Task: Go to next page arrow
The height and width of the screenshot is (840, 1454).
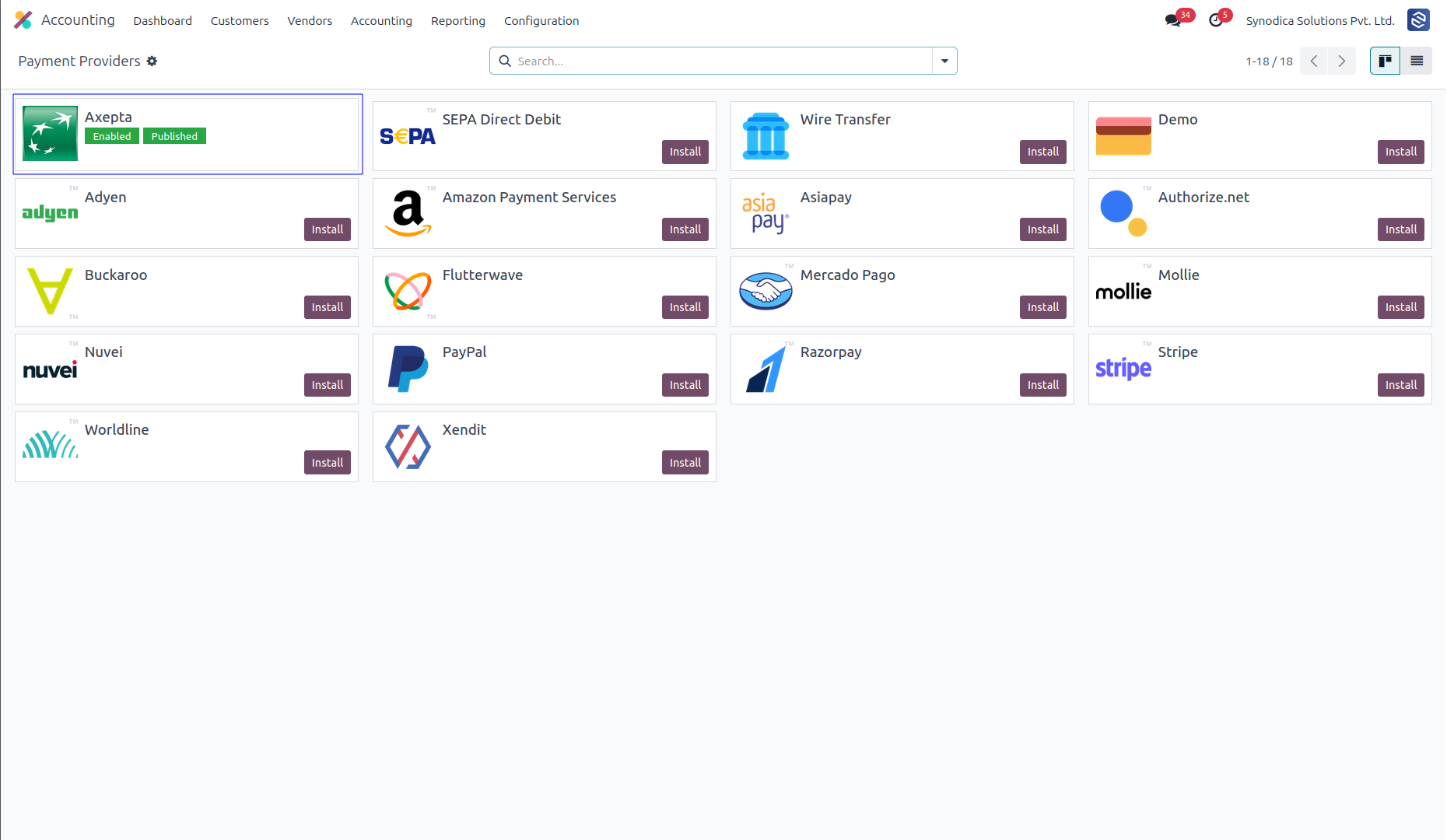Action: 1342,61
